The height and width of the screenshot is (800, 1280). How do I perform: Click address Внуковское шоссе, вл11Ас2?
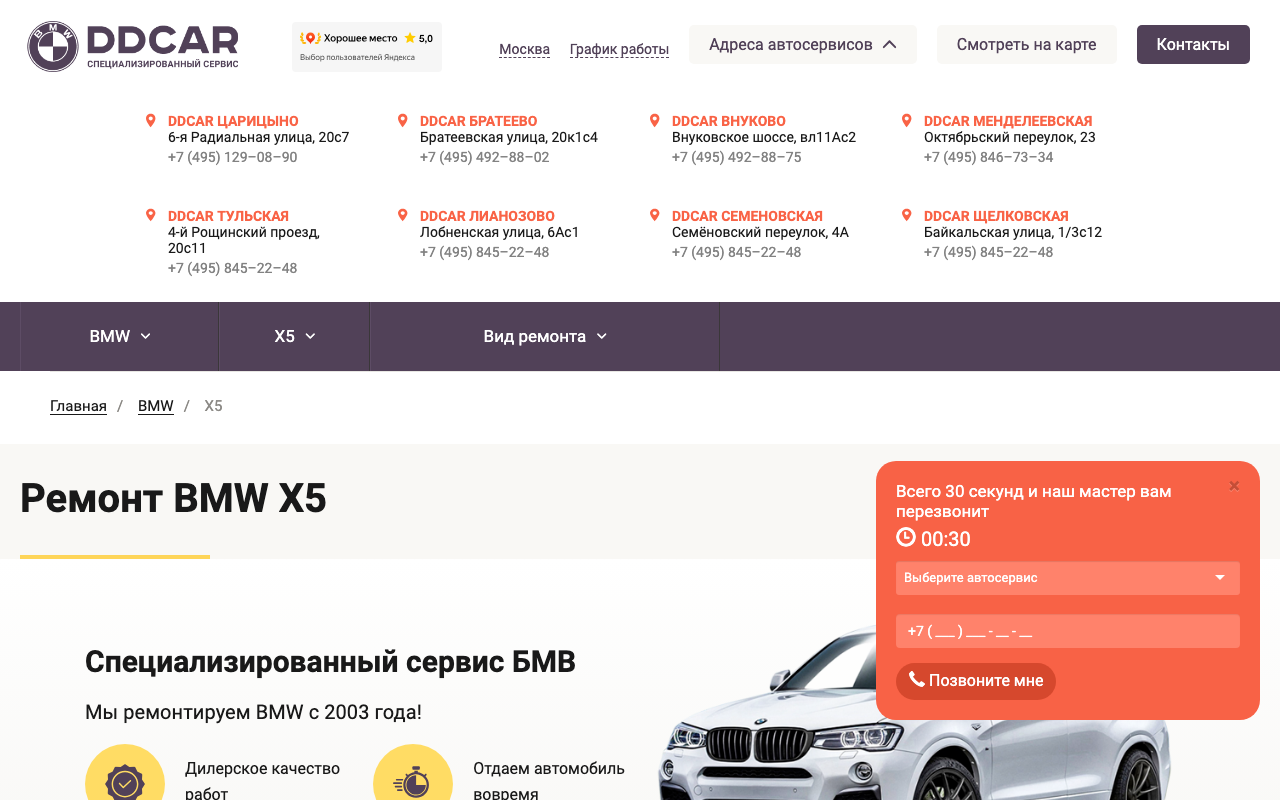click(x=764, y=137)
